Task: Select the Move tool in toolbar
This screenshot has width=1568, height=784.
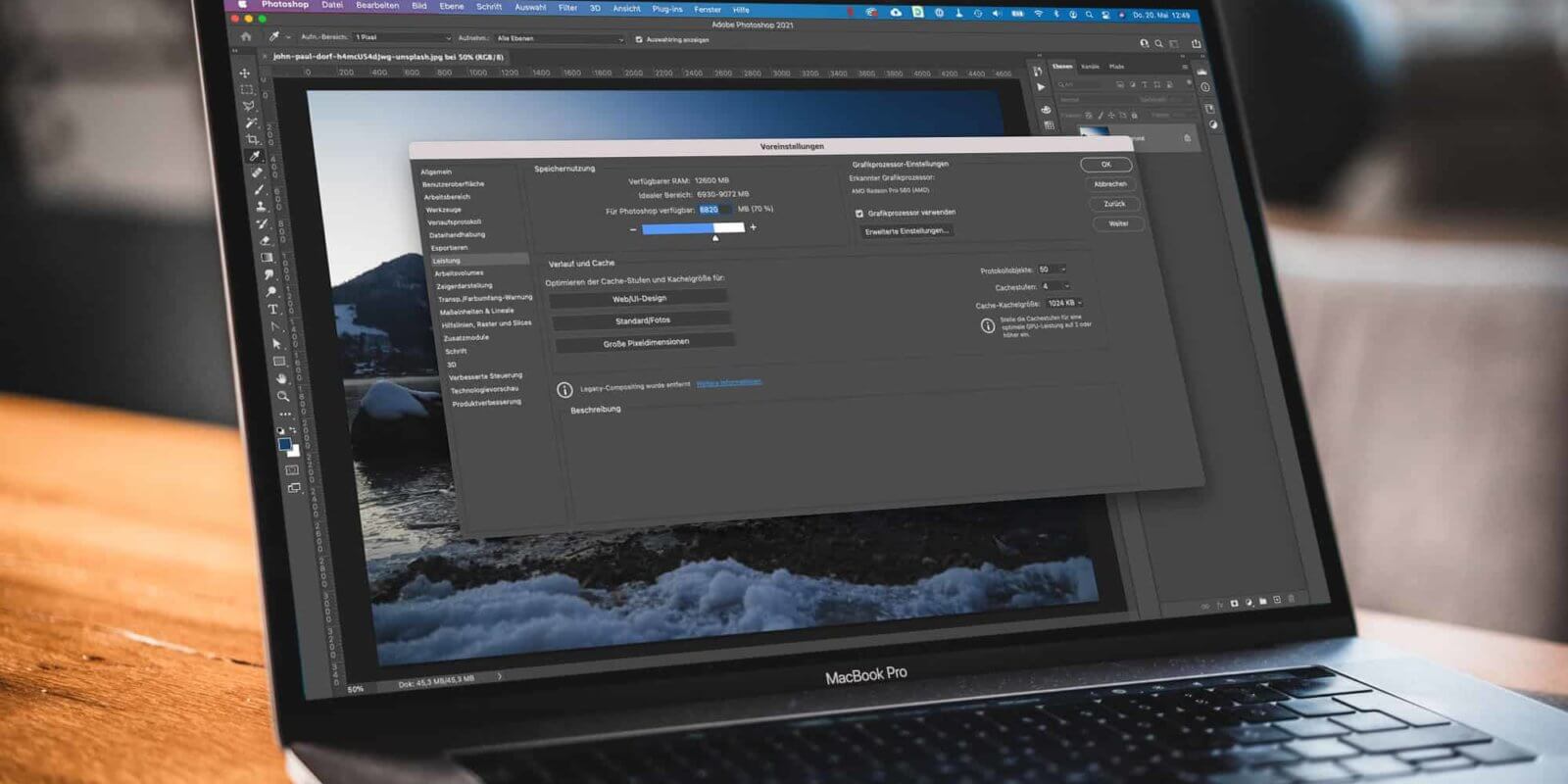Action: (244, 73)
